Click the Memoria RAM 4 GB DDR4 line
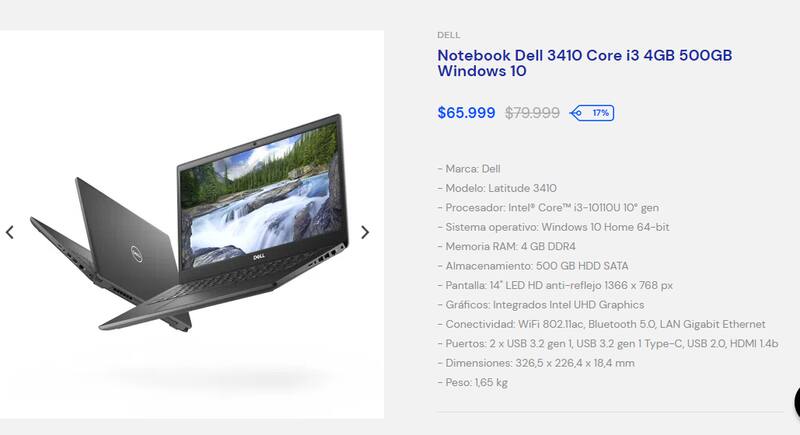Viewport: 800px width, 435px height. click(506, 246)
